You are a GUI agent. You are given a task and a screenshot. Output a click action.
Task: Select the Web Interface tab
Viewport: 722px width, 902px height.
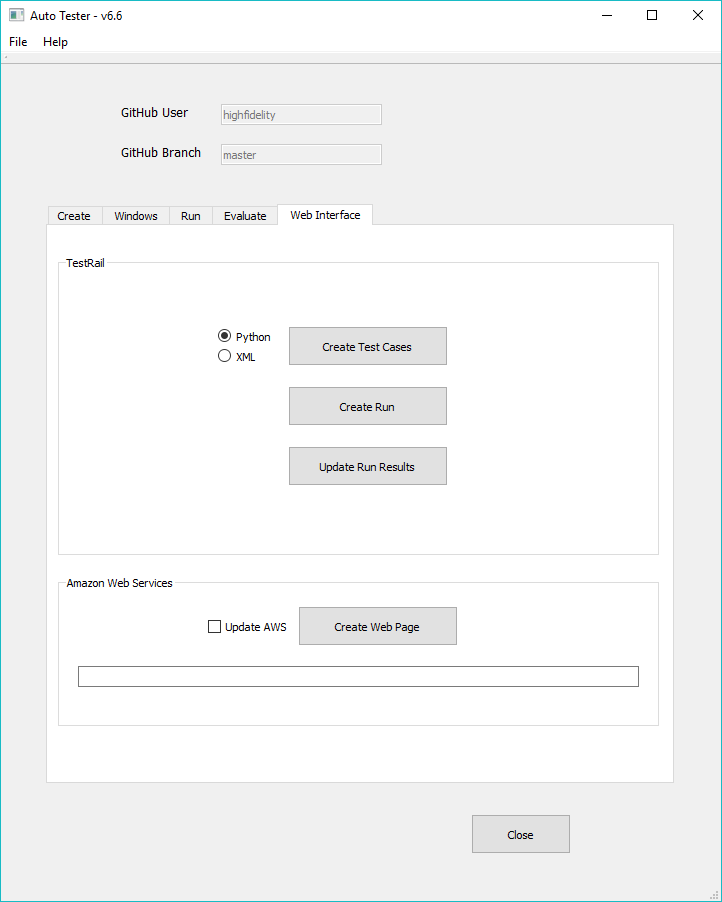[x=325, y=215]
